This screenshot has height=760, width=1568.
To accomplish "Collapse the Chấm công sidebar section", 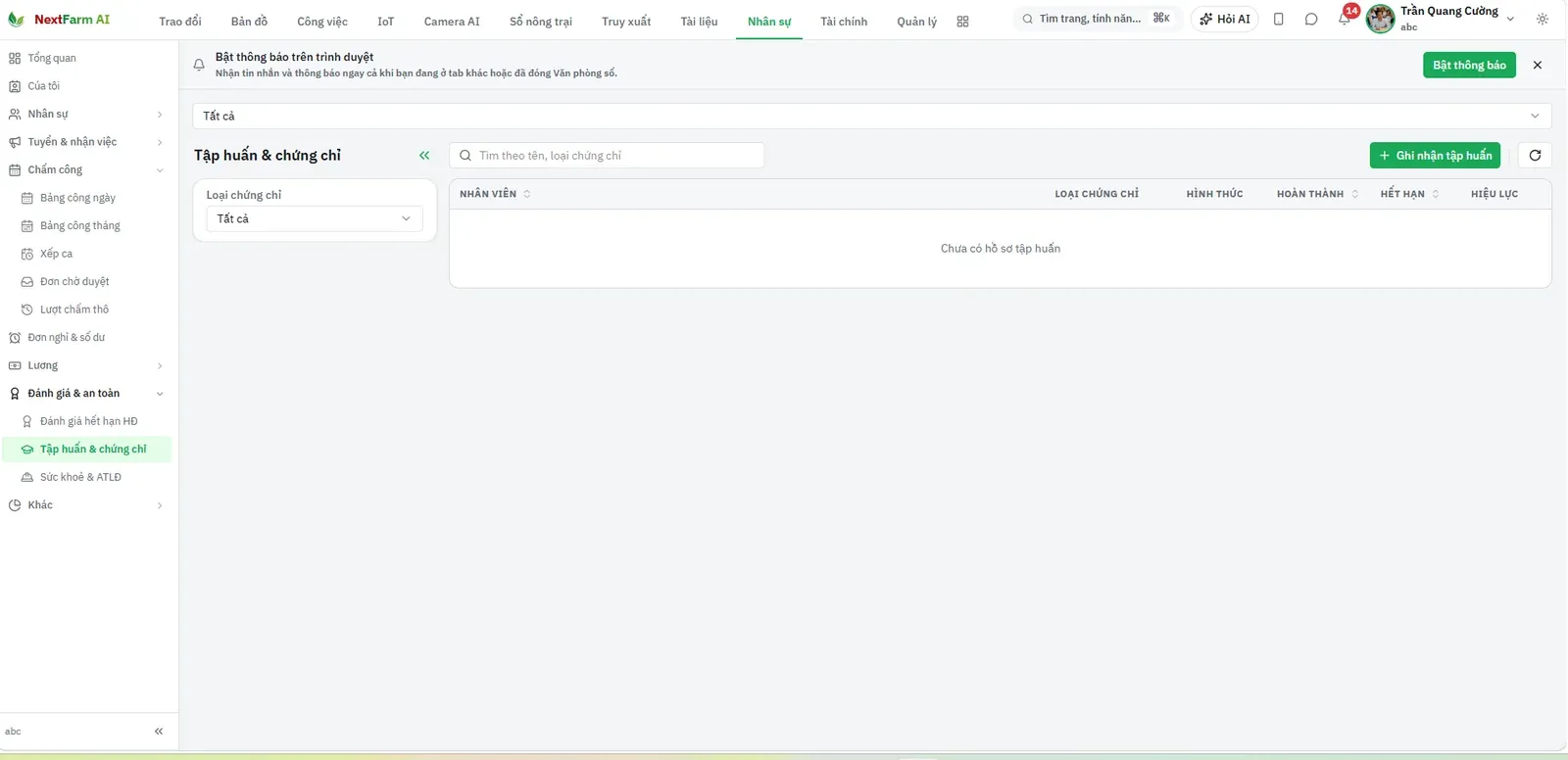I will (86, 169).
